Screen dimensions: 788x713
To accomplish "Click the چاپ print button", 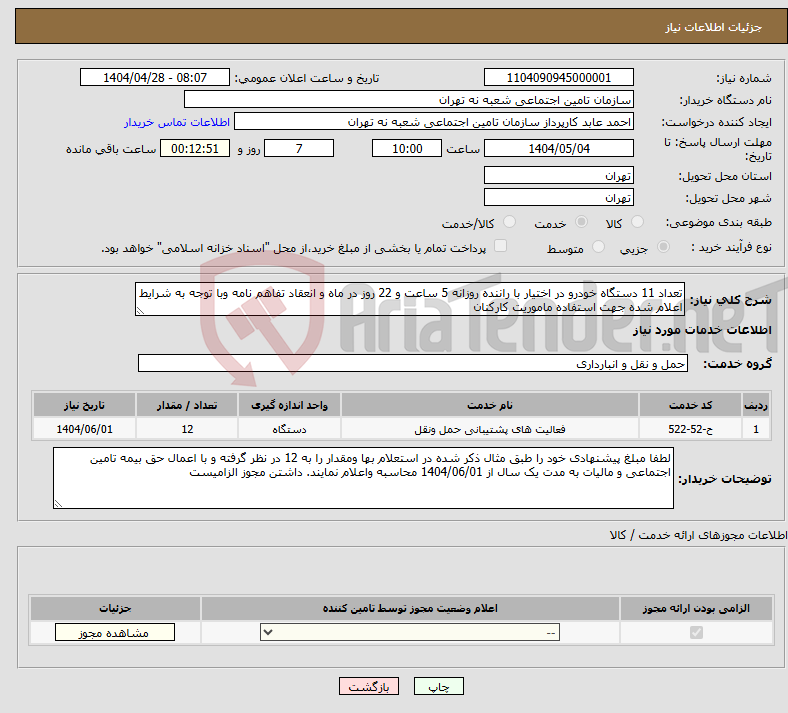I will [x=439, y=686].
